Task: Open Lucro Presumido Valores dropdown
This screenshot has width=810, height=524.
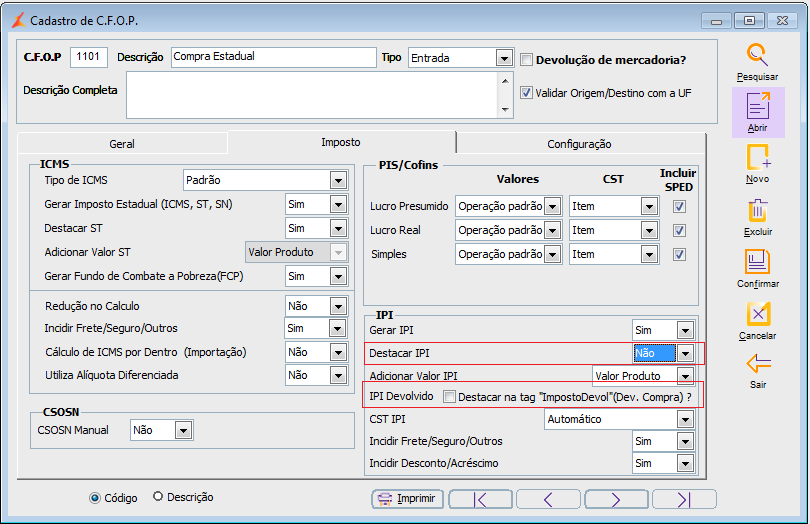Action: pos(553,206)
